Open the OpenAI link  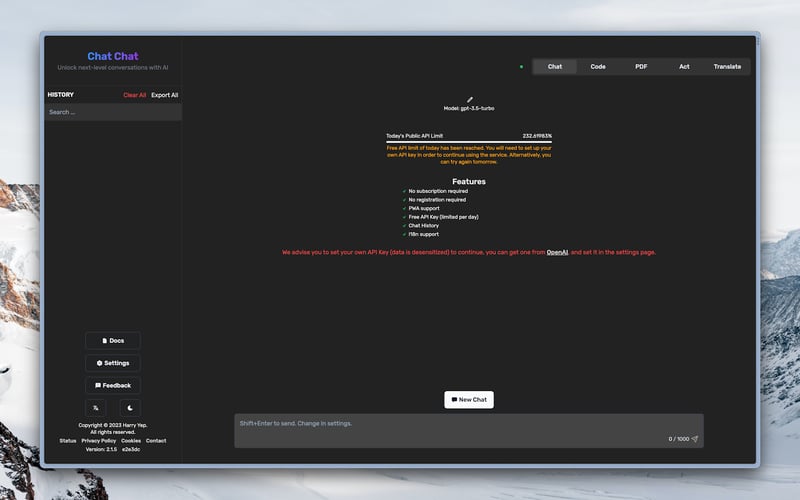pyautogui.click(x=557, y=252)
